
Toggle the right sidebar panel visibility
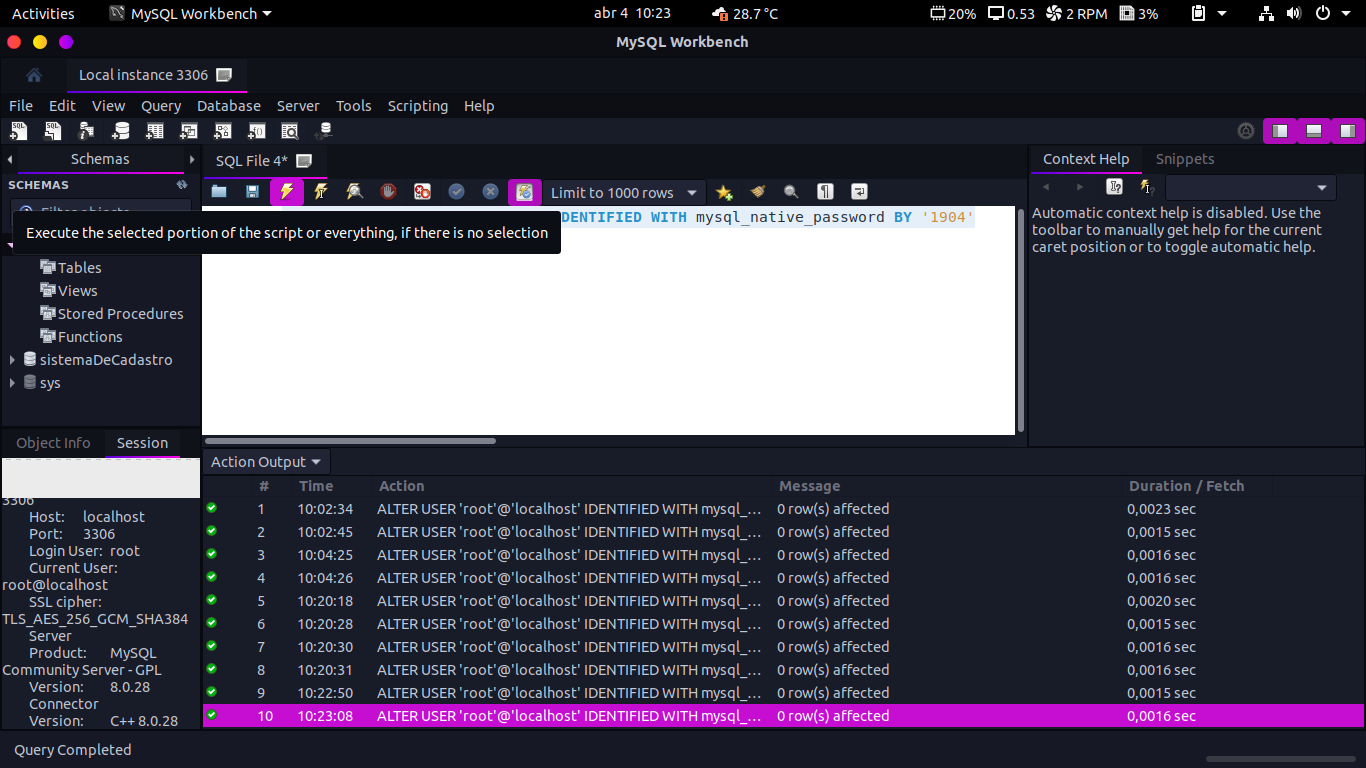tap(1348, 131)
